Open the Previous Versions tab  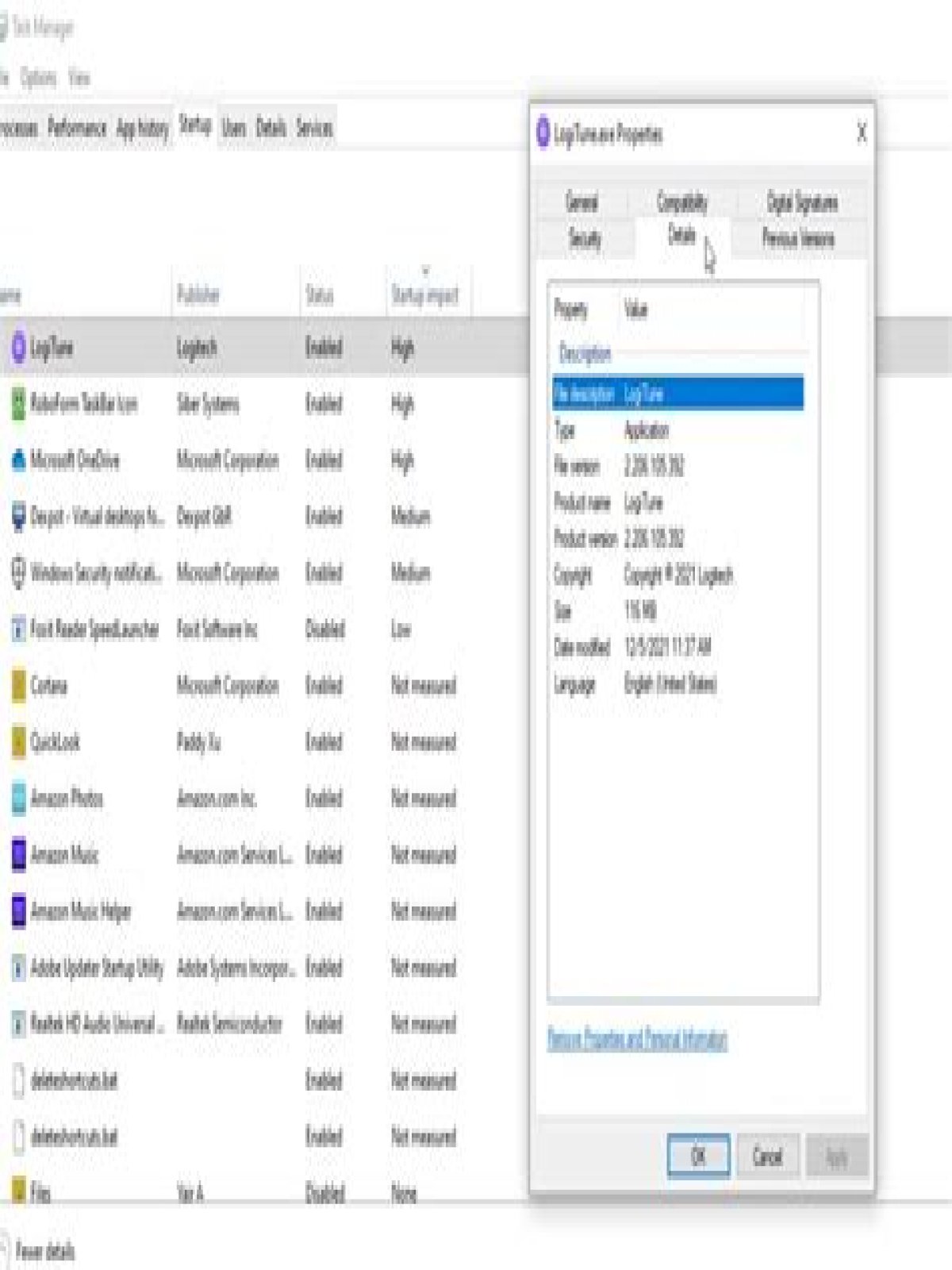point(798,238)
